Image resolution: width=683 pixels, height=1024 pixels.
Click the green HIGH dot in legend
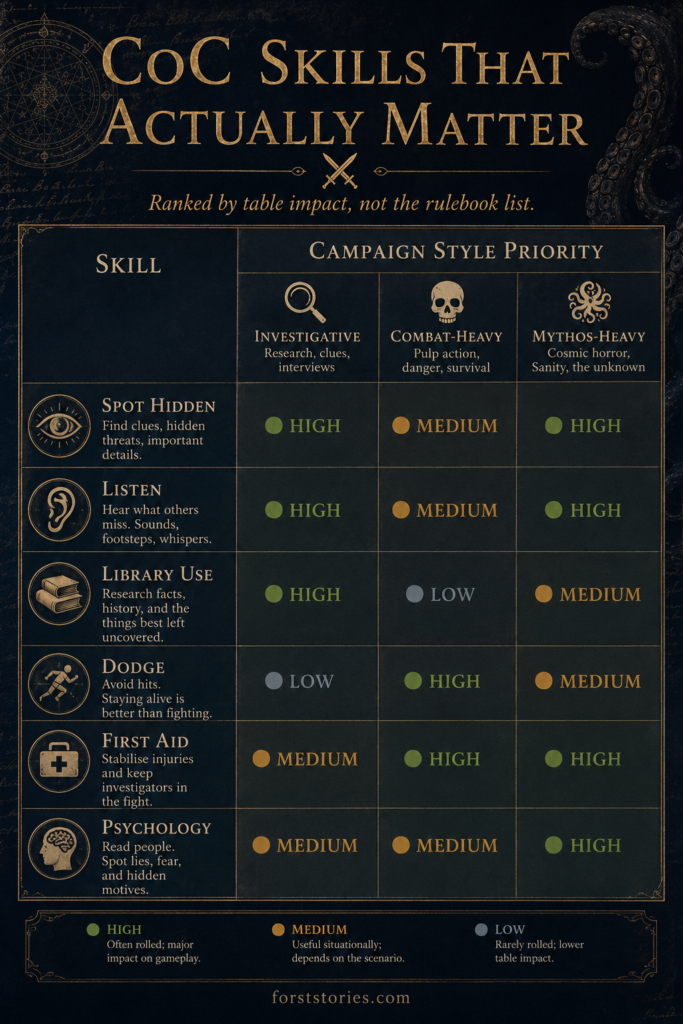[93, 929]
